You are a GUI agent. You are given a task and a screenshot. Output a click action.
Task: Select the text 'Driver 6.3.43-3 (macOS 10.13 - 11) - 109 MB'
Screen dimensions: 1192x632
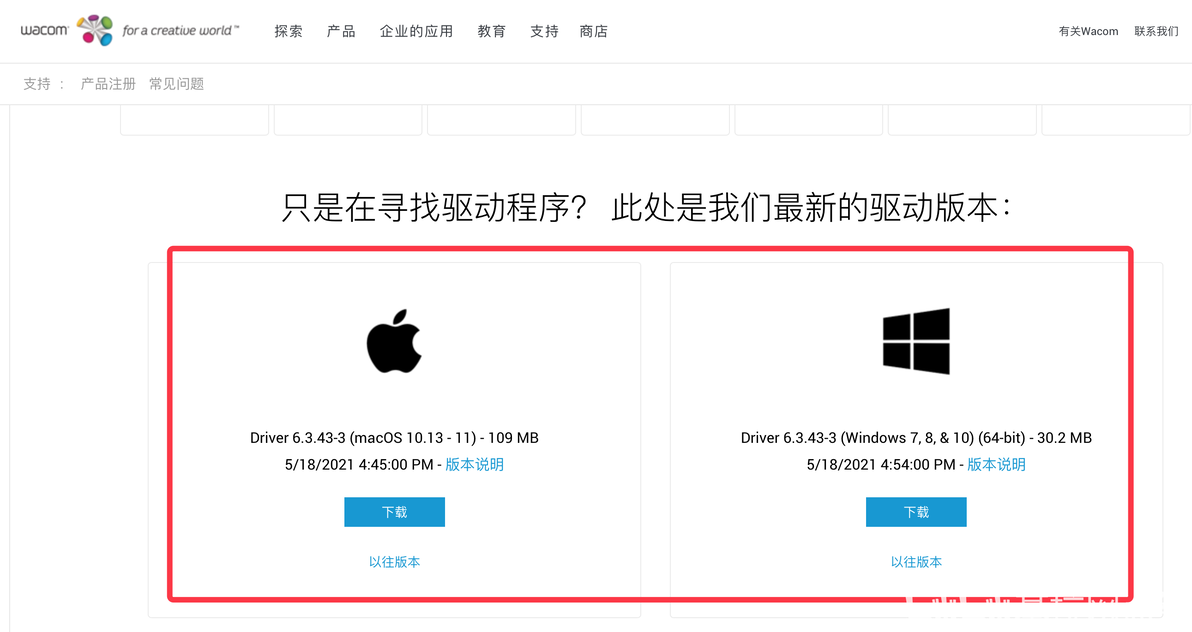pyautogui.click(x=395, y=438)
